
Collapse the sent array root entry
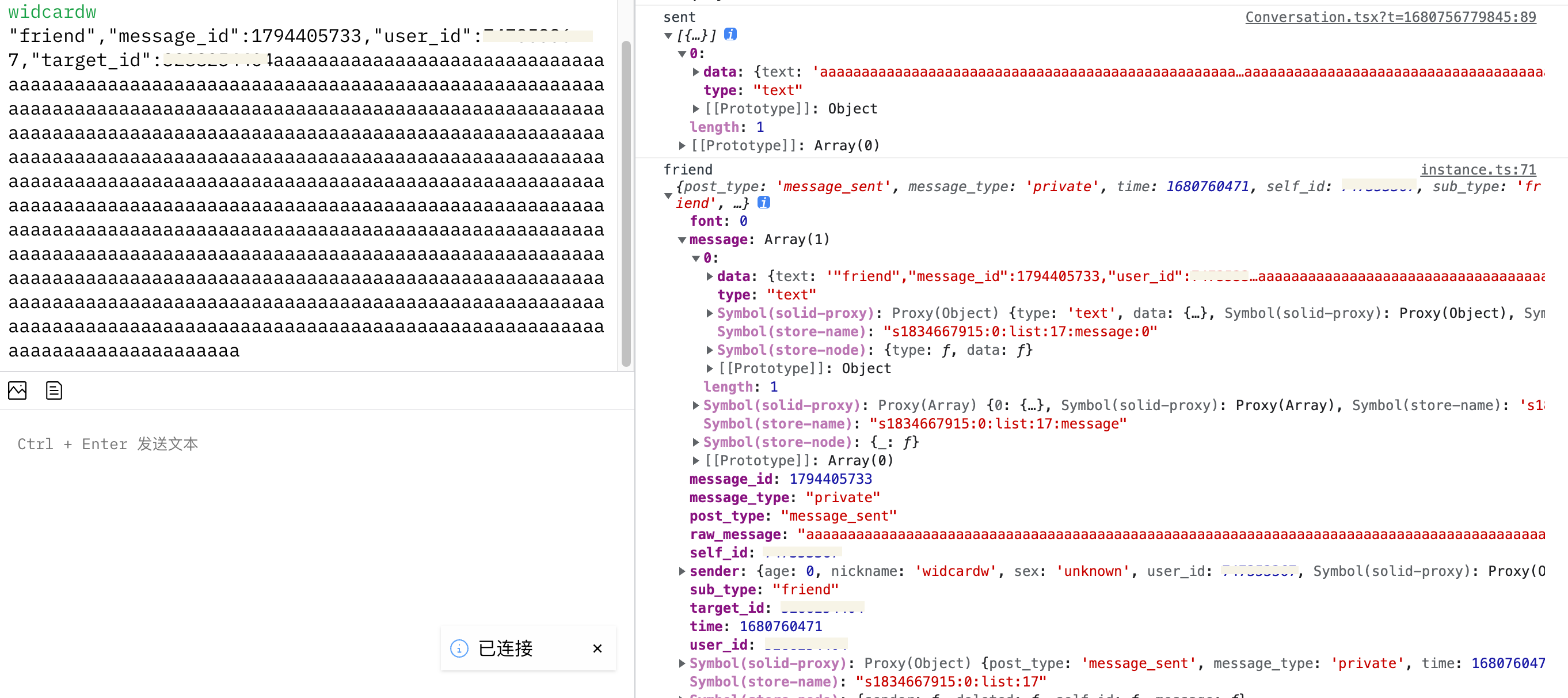click(668, 35)
